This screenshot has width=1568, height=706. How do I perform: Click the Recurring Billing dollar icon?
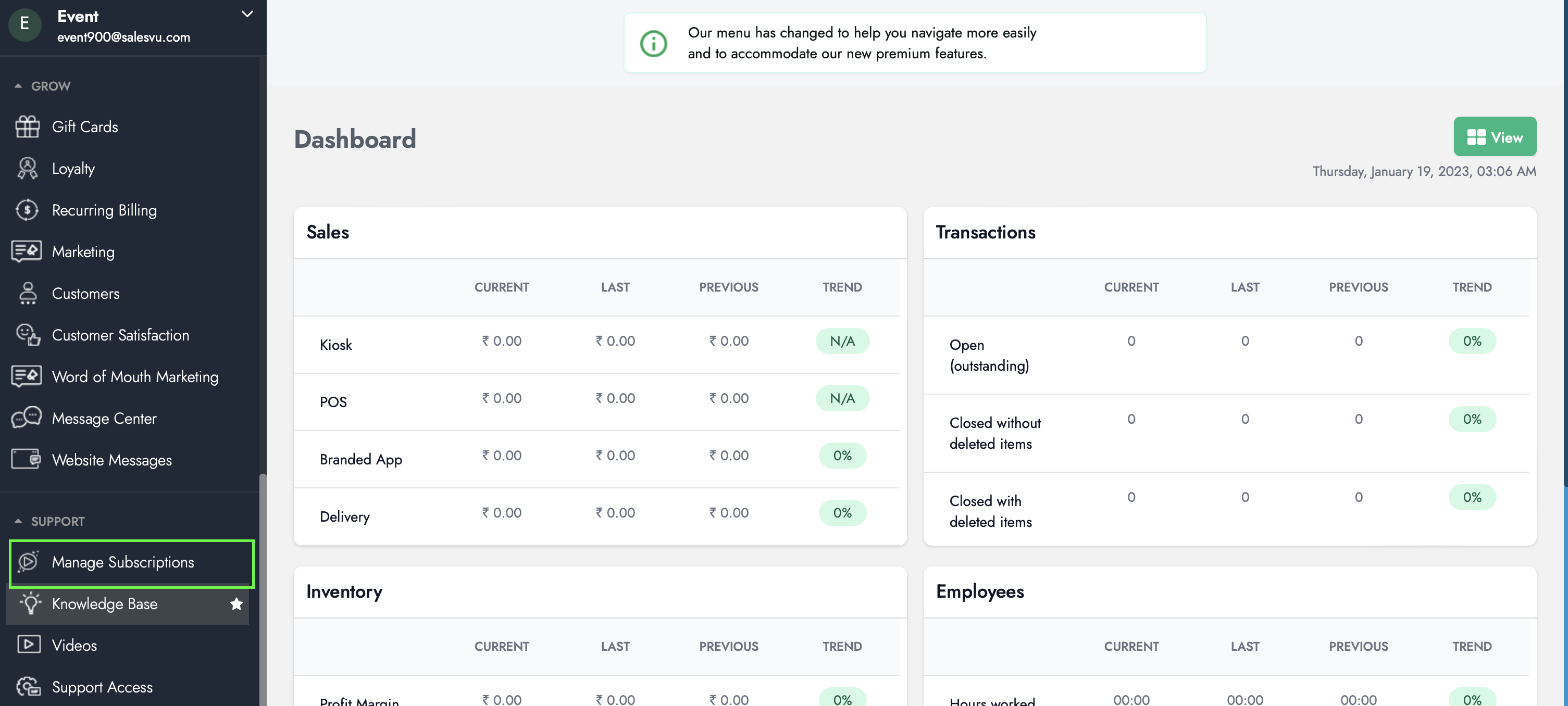click(x=27, y=210)
